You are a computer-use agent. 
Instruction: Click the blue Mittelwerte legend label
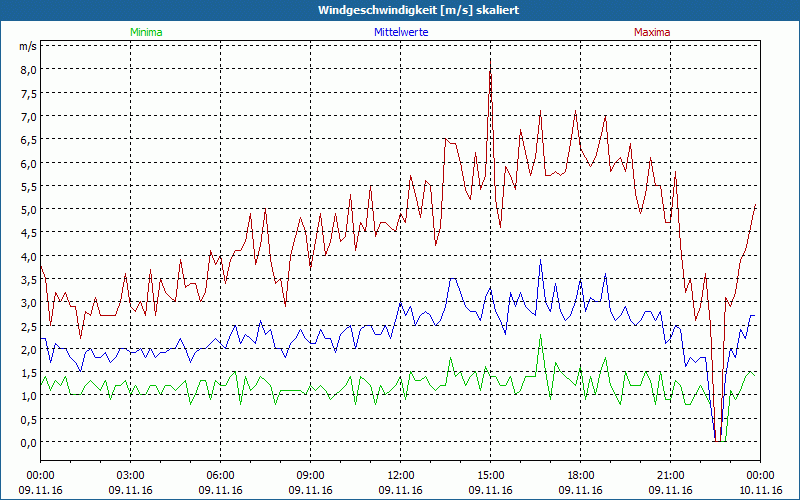click(x=401, y=32)
